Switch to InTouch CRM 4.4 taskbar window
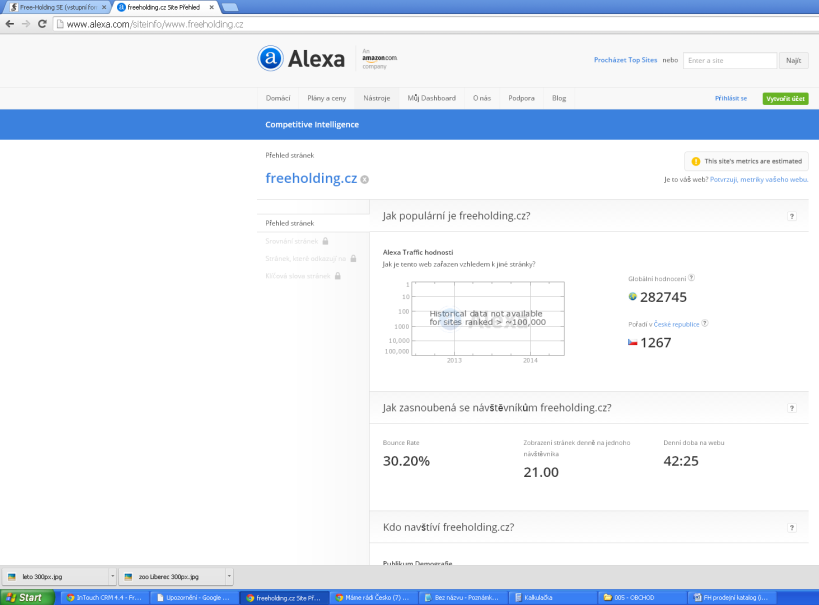819x605 pixels. pos(104,597)
